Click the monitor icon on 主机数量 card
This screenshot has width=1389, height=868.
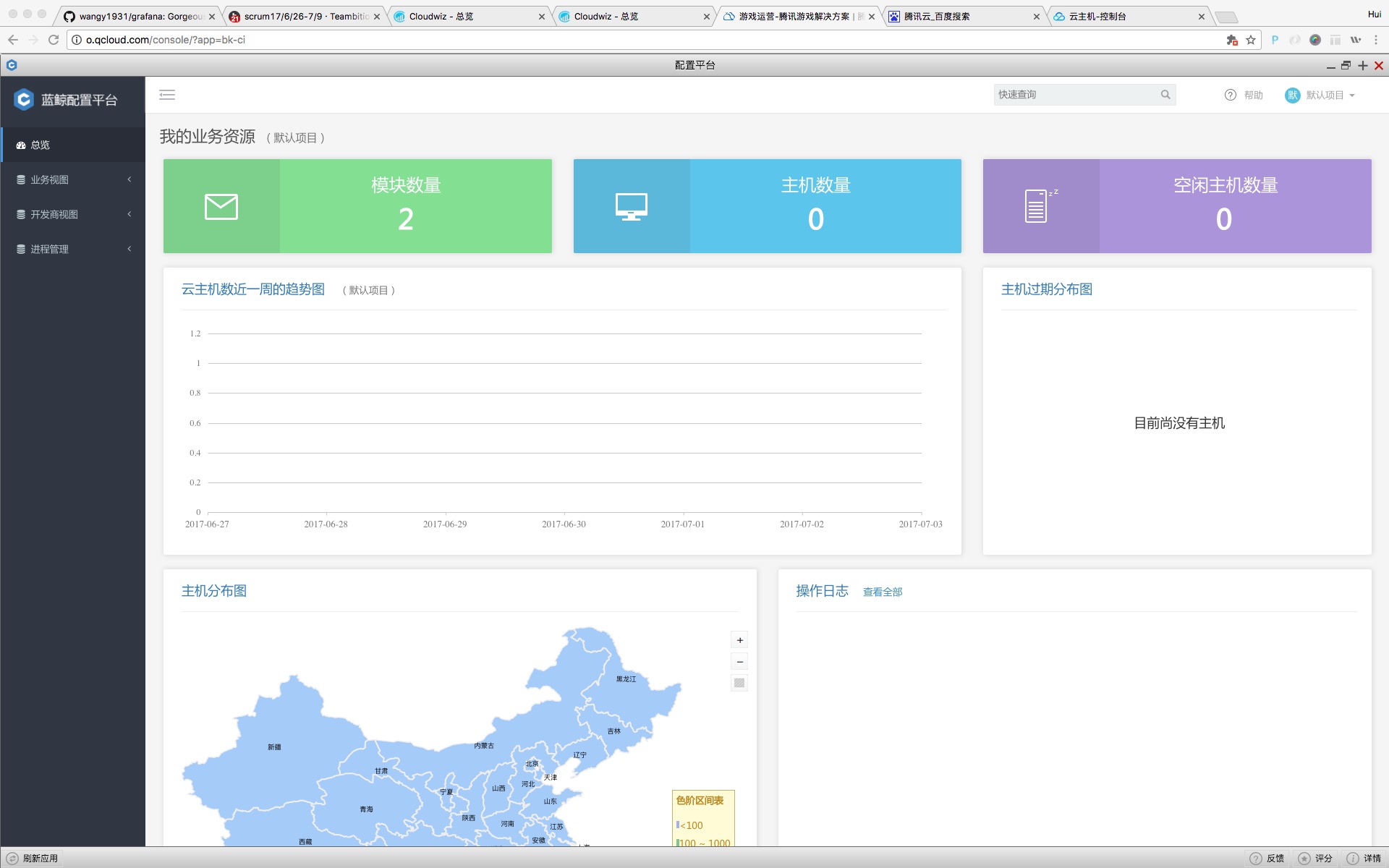631,207
